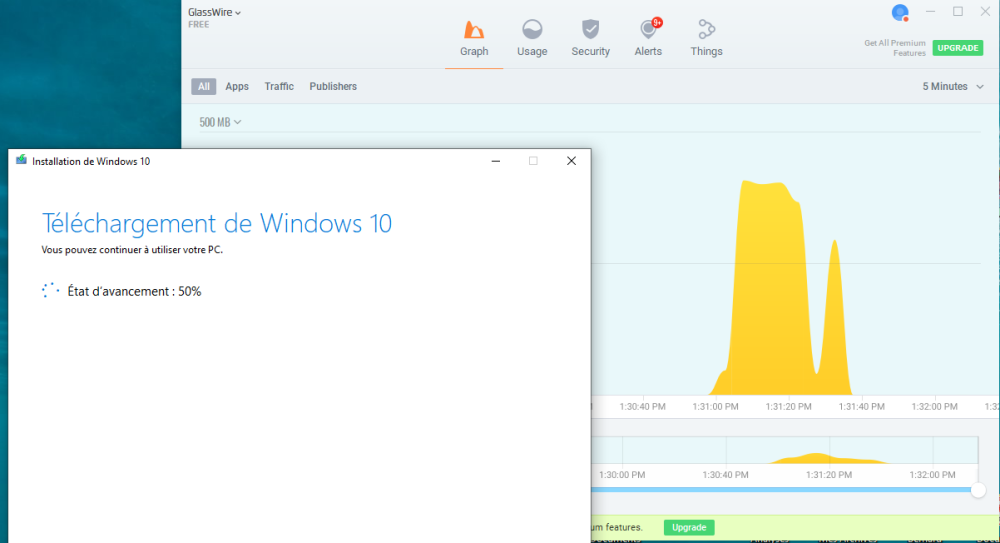This screenshot has height=543, width=1000.
Task: Open the GlassWire menu dropdown
Action: point(214,12)
